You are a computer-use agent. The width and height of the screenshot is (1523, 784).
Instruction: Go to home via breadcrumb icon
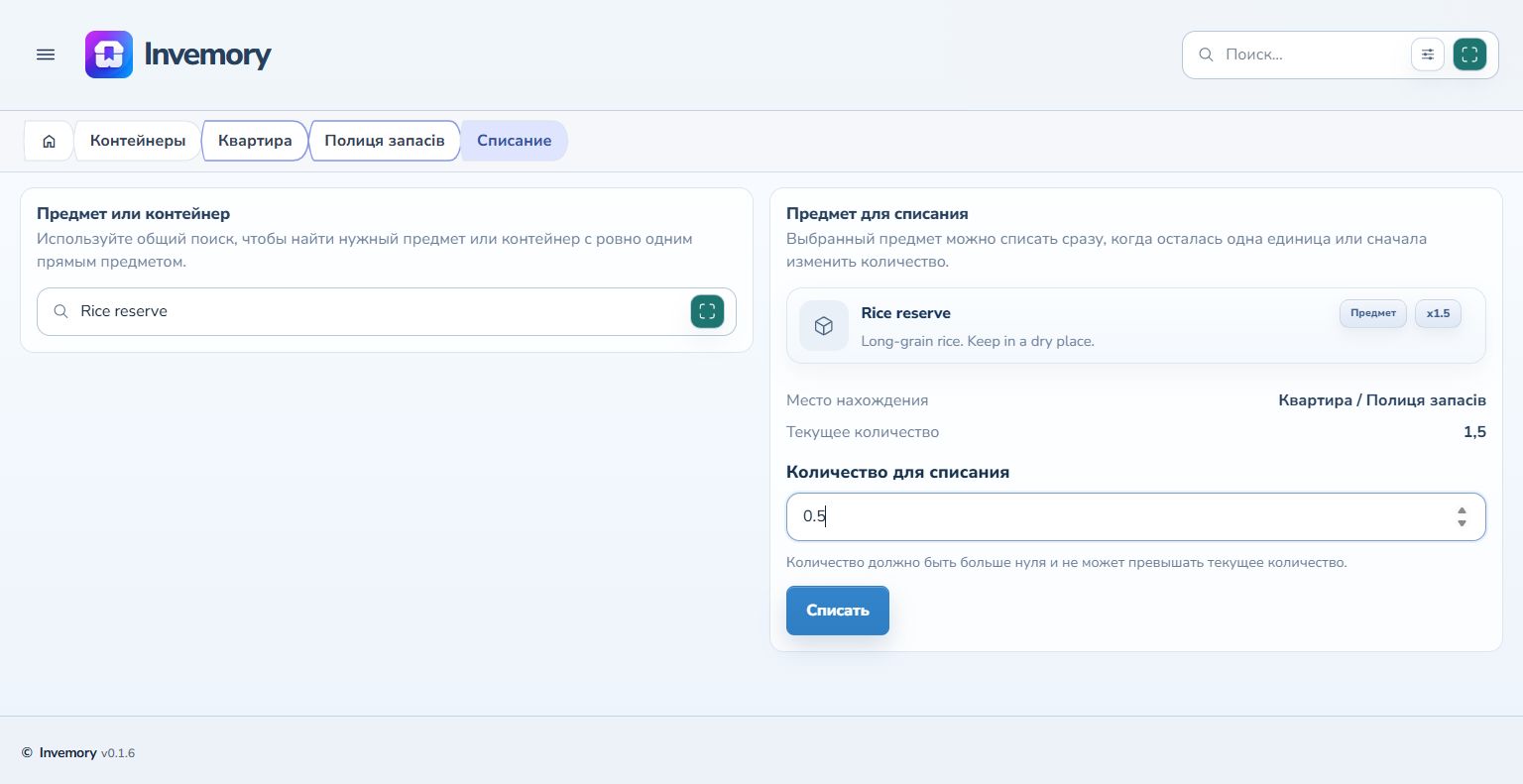click(x=49, y=141)
